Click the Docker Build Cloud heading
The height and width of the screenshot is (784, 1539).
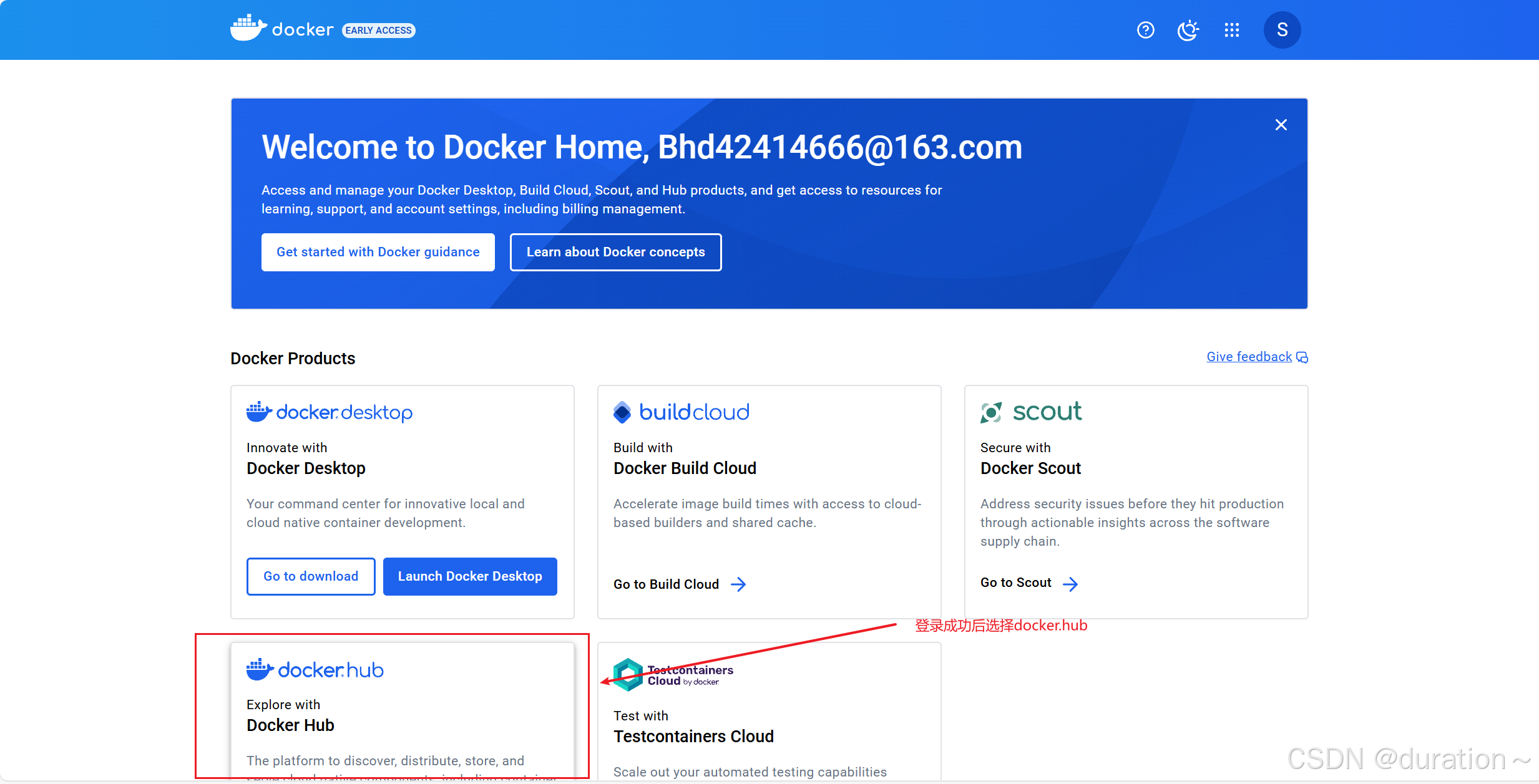685,468
